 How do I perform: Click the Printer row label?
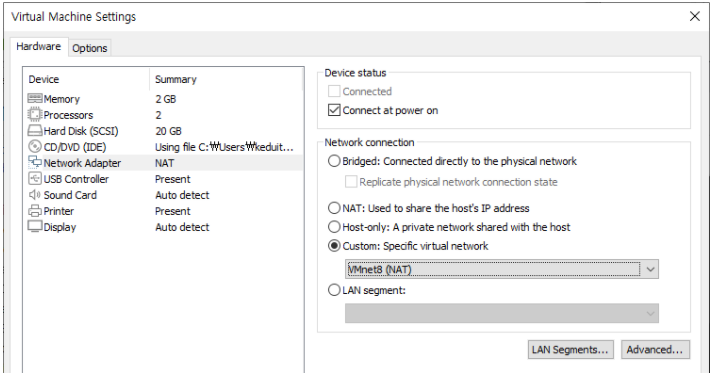(58, 211)
